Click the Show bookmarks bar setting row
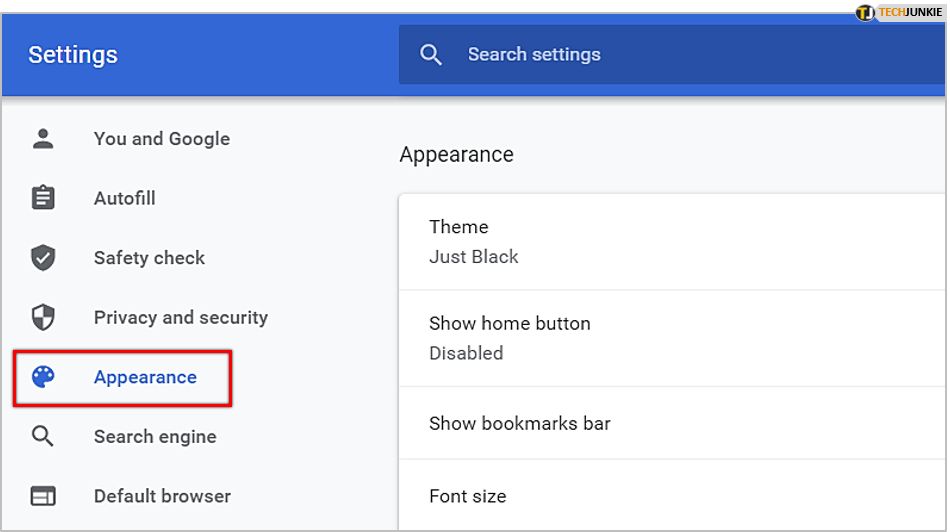950x532 pixels. point(670,423)
